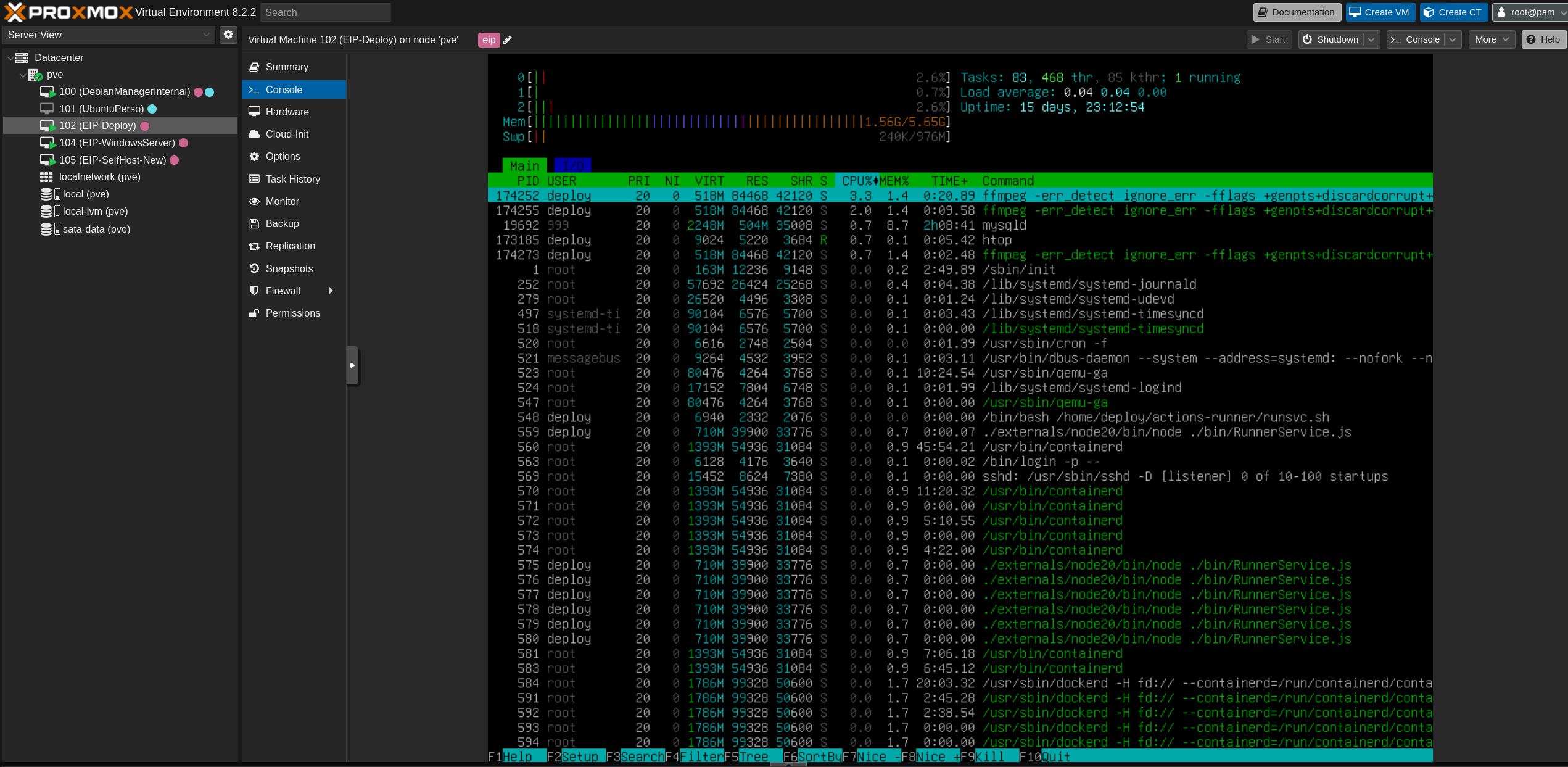Image resolution: width=1568 pixels, height=767 pixels.
Task: Click the Start button
Action: click(1269, 39)
